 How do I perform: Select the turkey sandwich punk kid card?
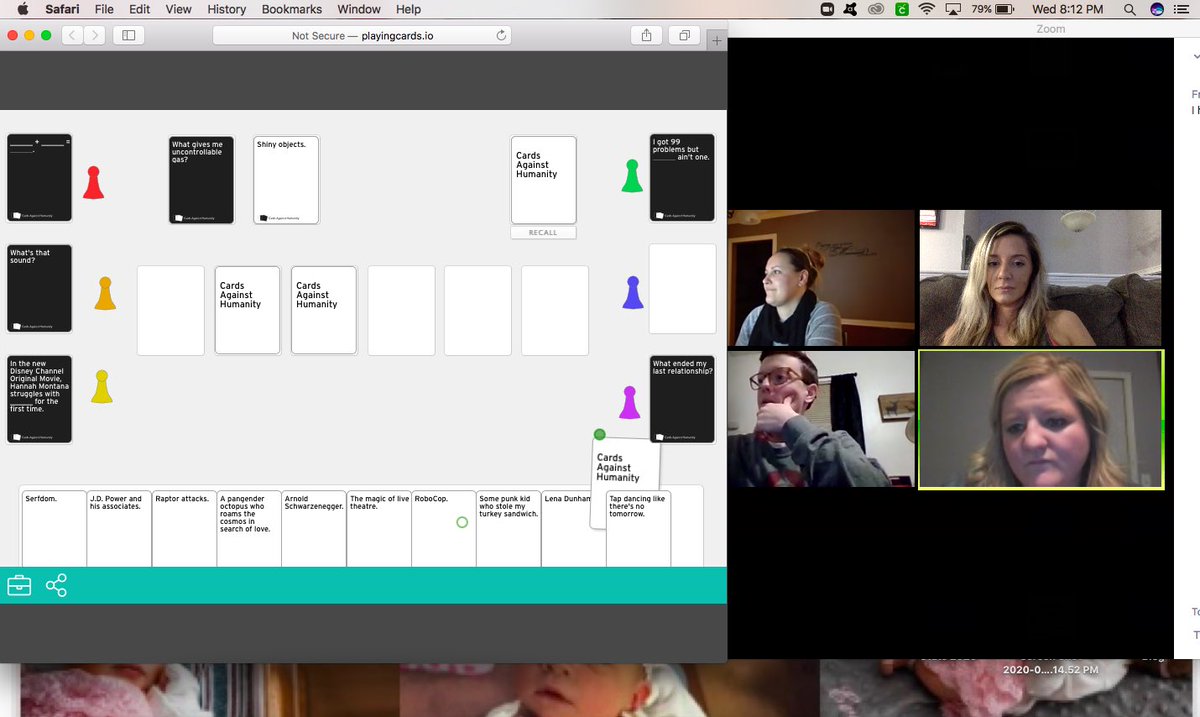click(509, 528)
